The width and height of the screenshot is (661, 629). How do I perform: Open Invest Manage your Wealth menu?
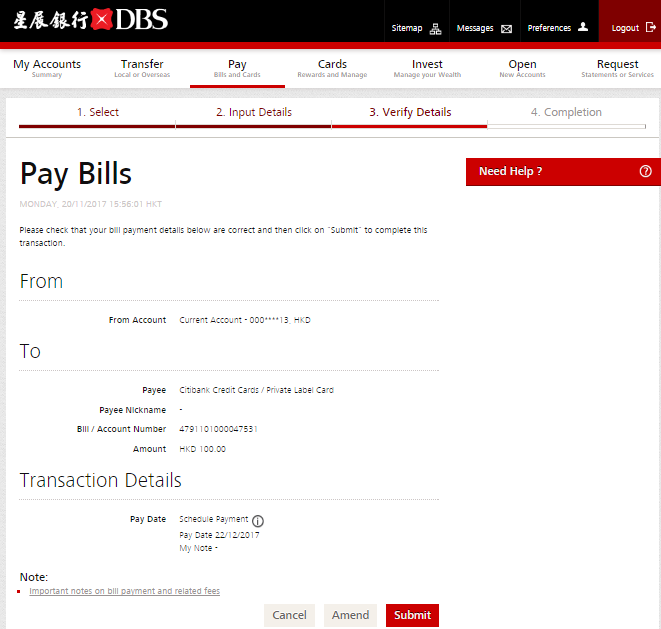tap(427, 68)
